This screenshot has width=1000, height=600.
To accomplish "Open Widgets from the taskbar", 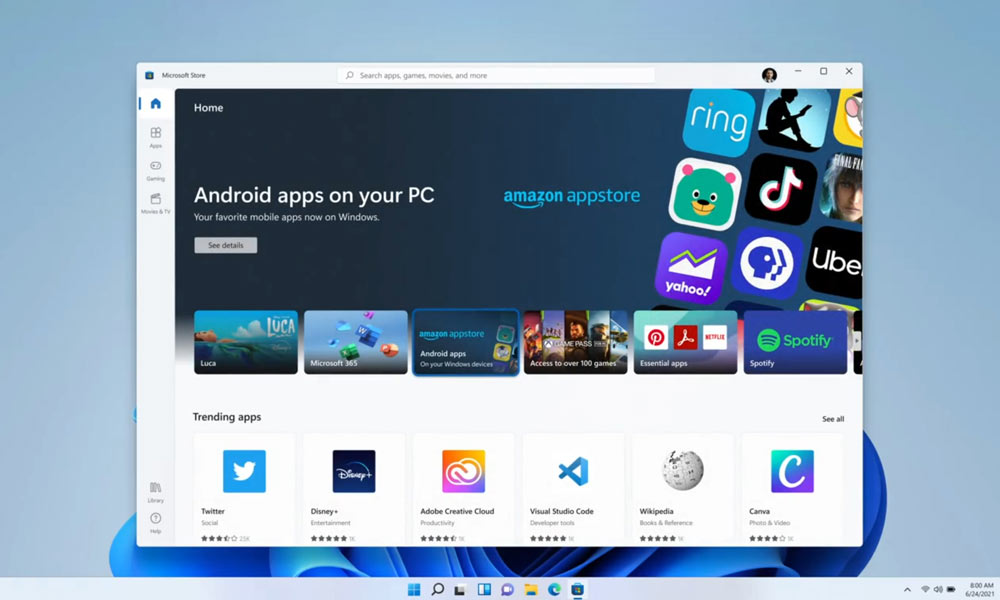I will coord(484,589).
